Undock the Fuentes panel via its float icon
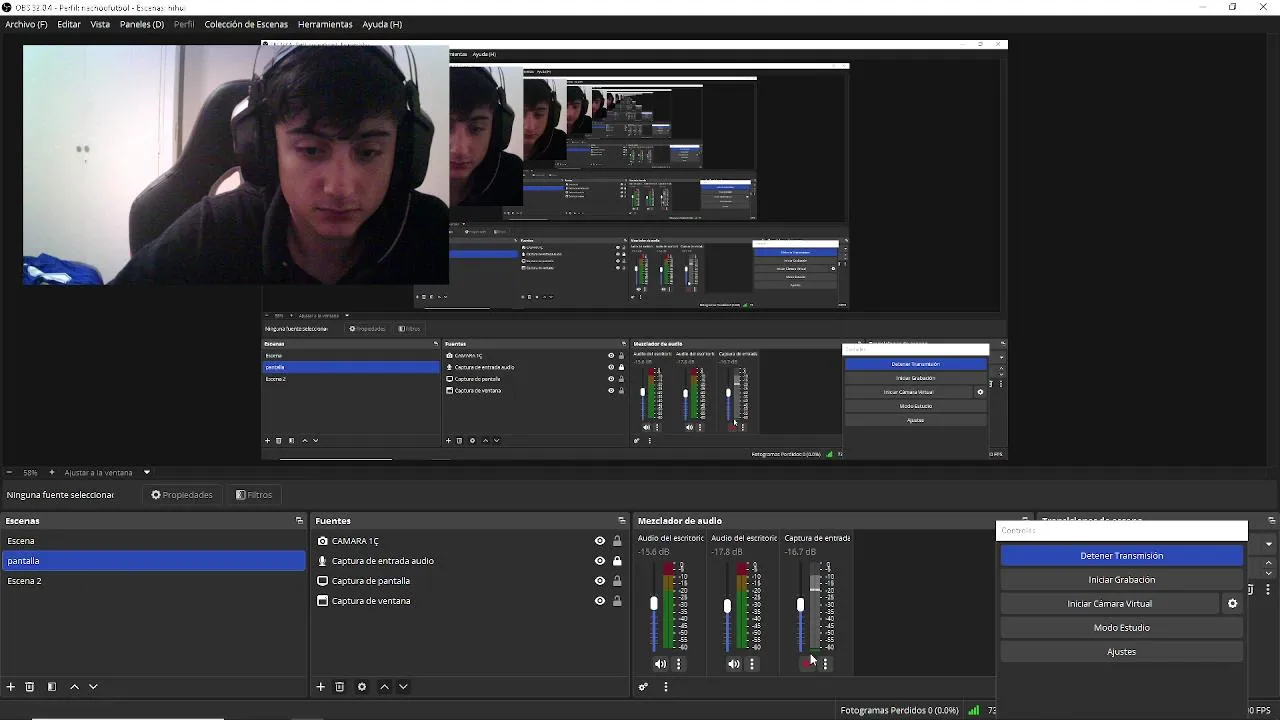Screen dimensions: 1280x720 [x=622, y=521]
